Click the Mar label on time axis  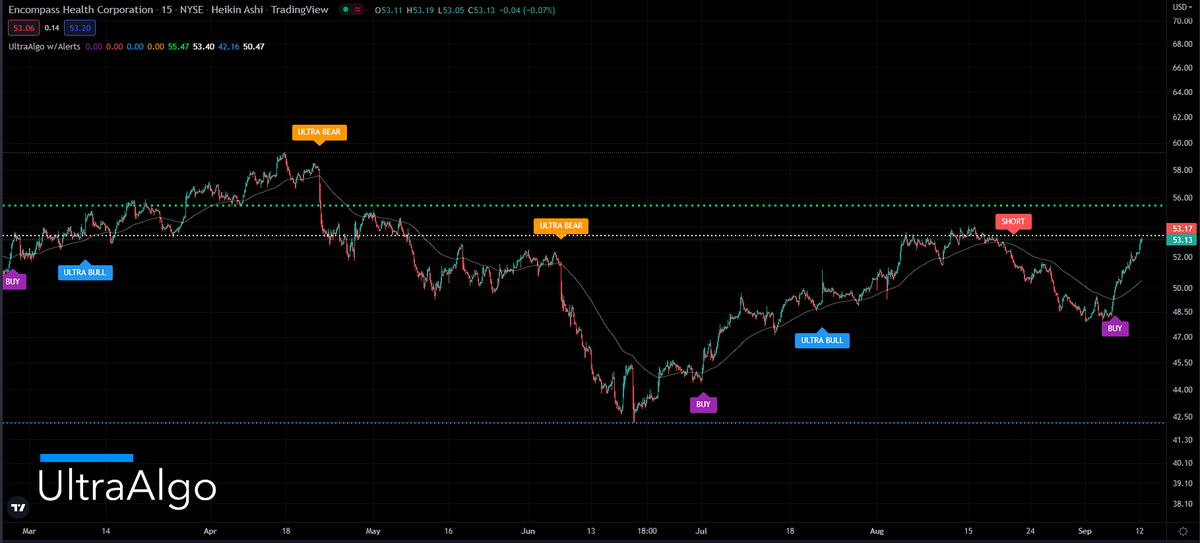coord(29,532)
